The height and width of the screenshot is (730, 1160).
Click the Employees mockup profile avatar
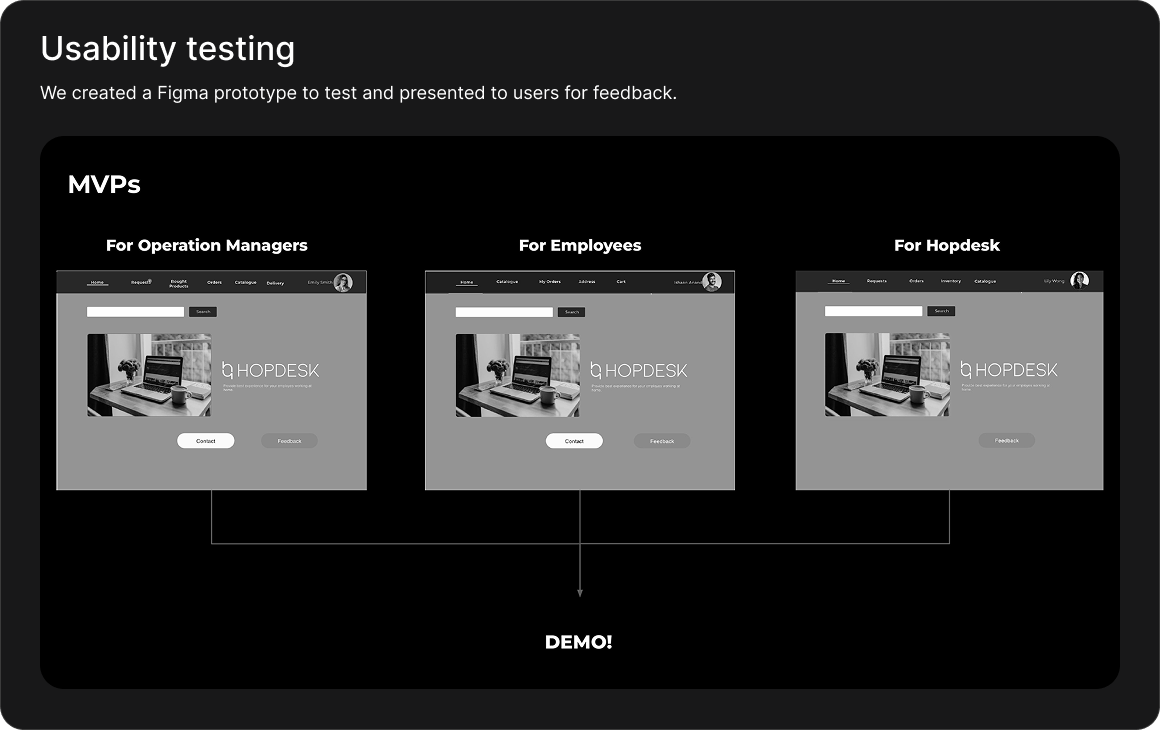pos(712,282)
